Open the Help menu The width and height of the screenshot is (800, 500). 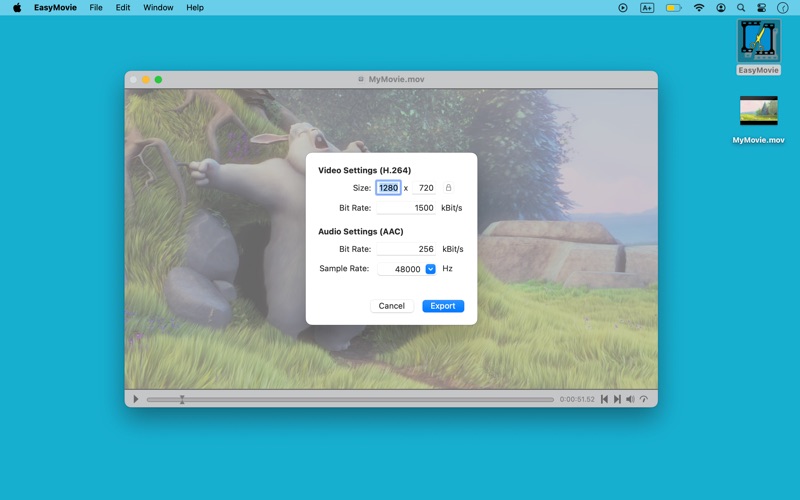coord(195,8)
